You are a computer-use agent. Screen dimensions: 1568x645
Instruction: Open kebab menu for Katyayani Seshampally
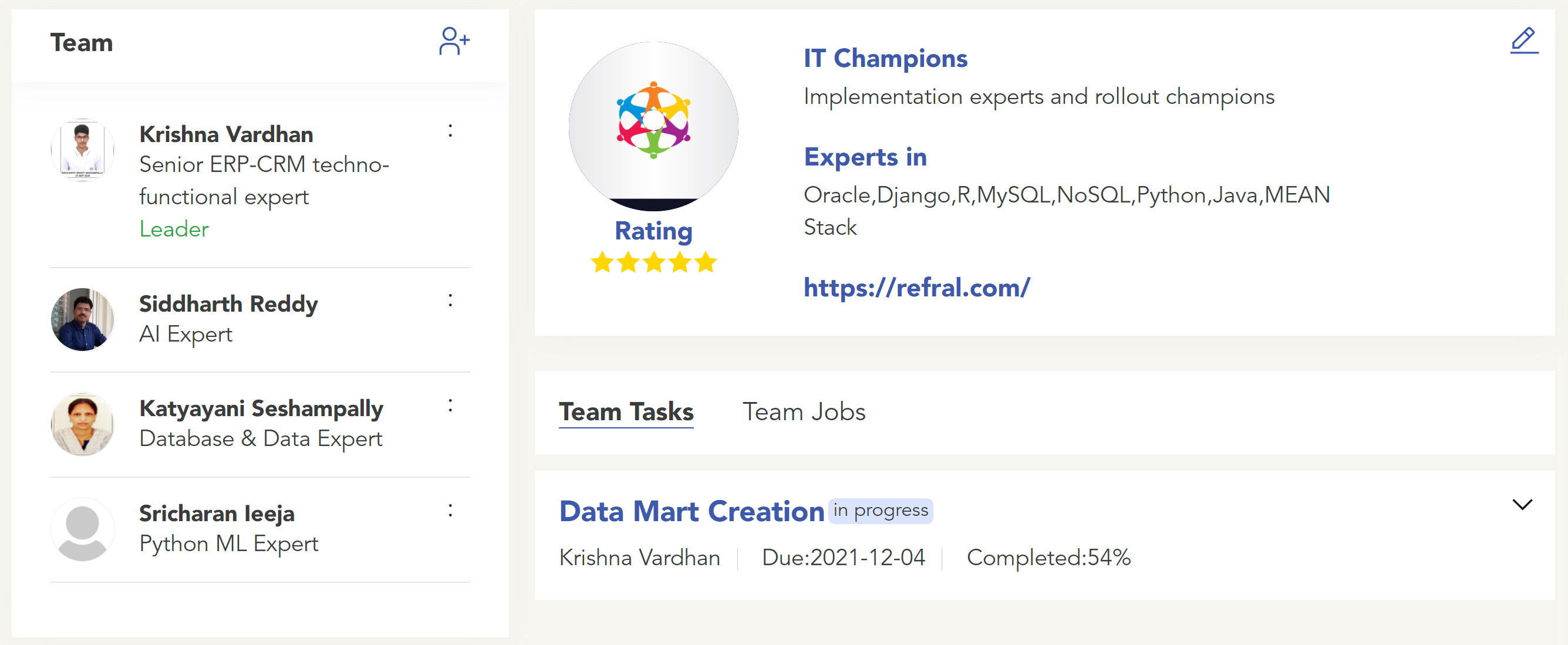pyautogui.click(x=450, y=406)
